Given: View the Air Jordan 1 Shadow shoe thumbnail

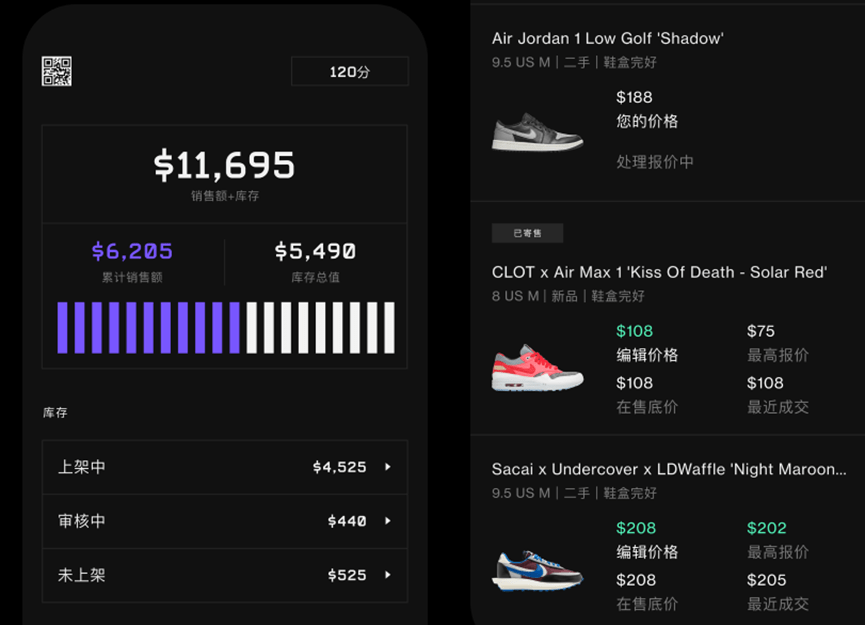Looking at the screenshot, I should click(537, 132).
